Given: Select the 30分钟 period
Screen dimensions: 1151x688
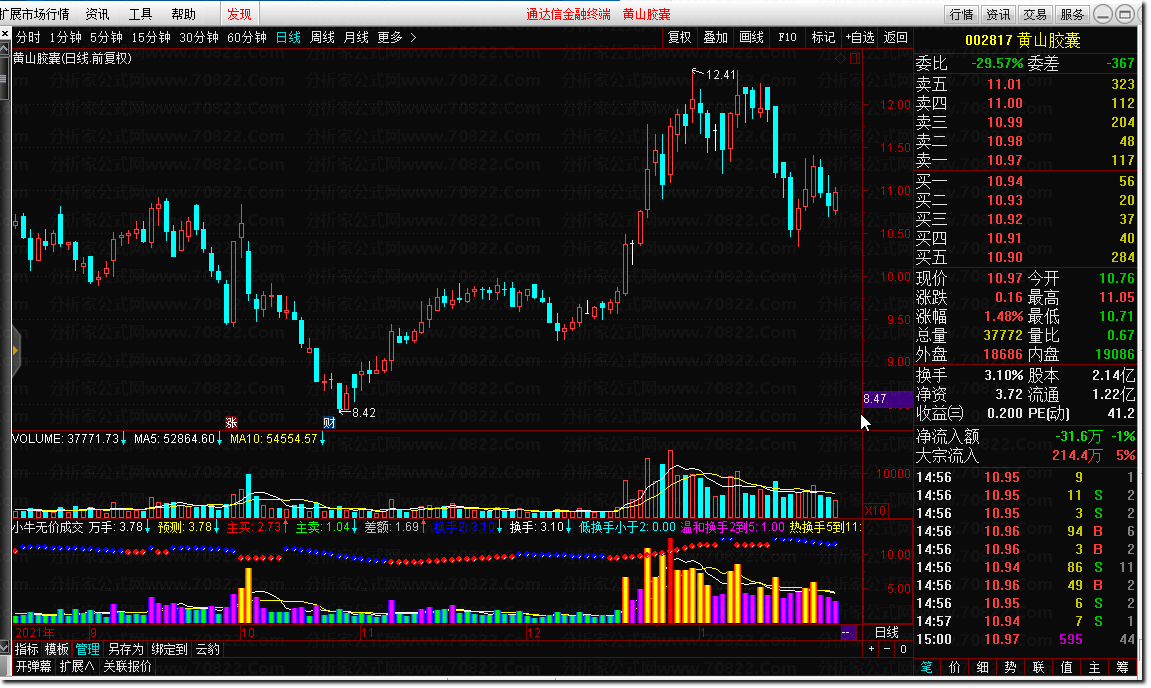Looking at the screenshot, I should point(199,37).
